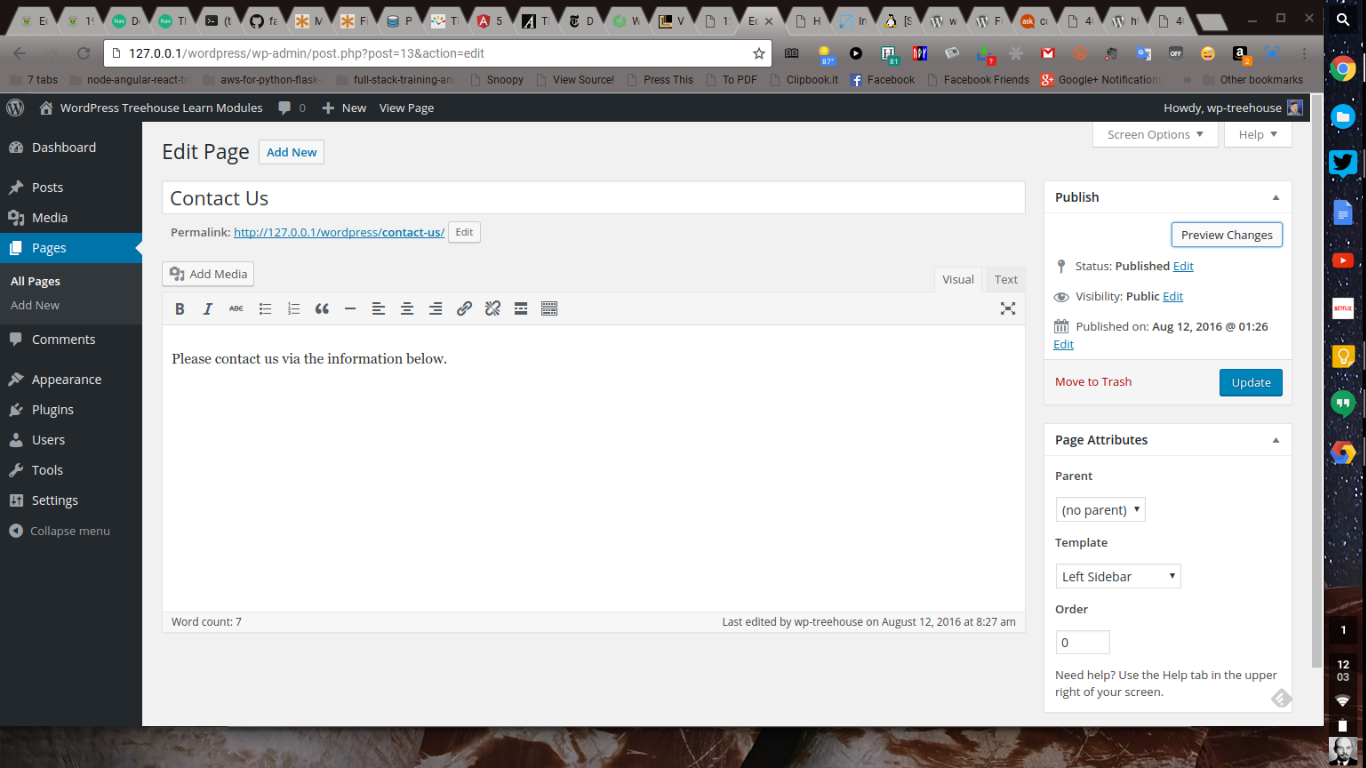Open the Parent page dropdown
Screen dimensions: 1366x768
(1100, 510)
